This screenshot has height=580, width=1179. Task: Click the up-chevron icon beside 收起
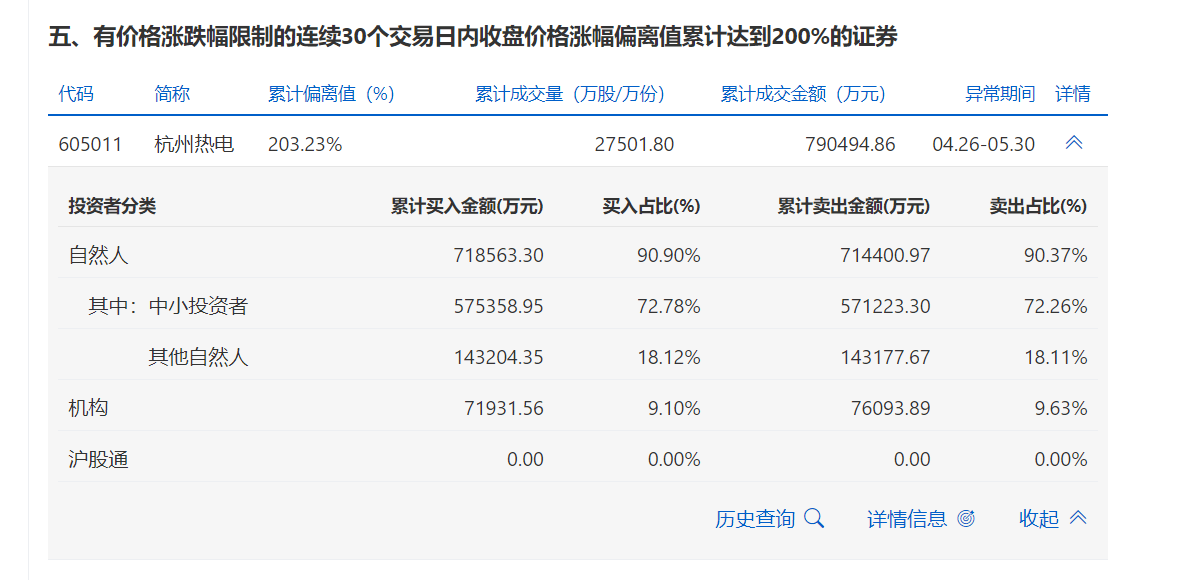[1078, 518]
